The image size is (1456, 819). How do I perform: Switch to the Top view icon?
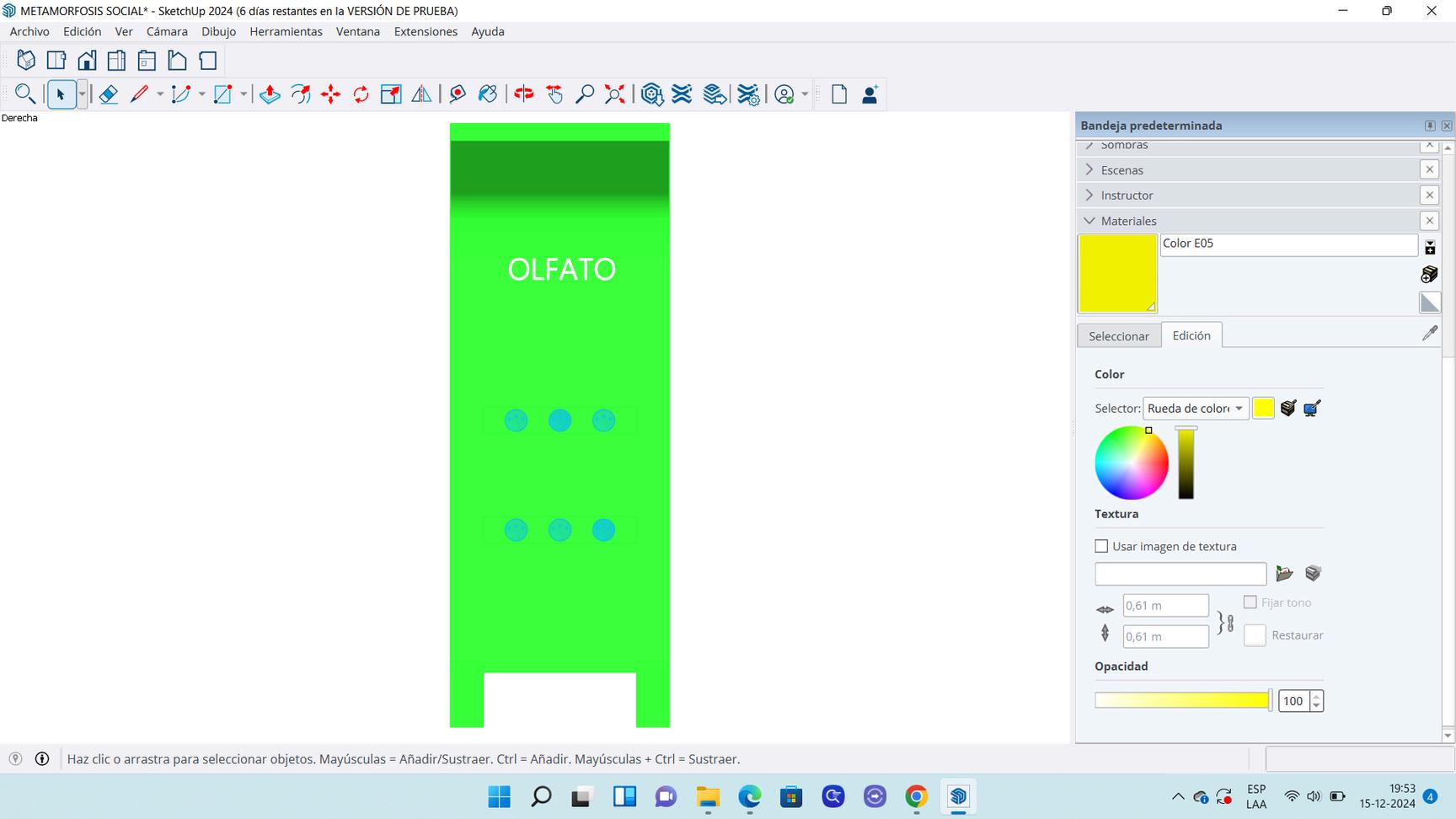(56, 61)
